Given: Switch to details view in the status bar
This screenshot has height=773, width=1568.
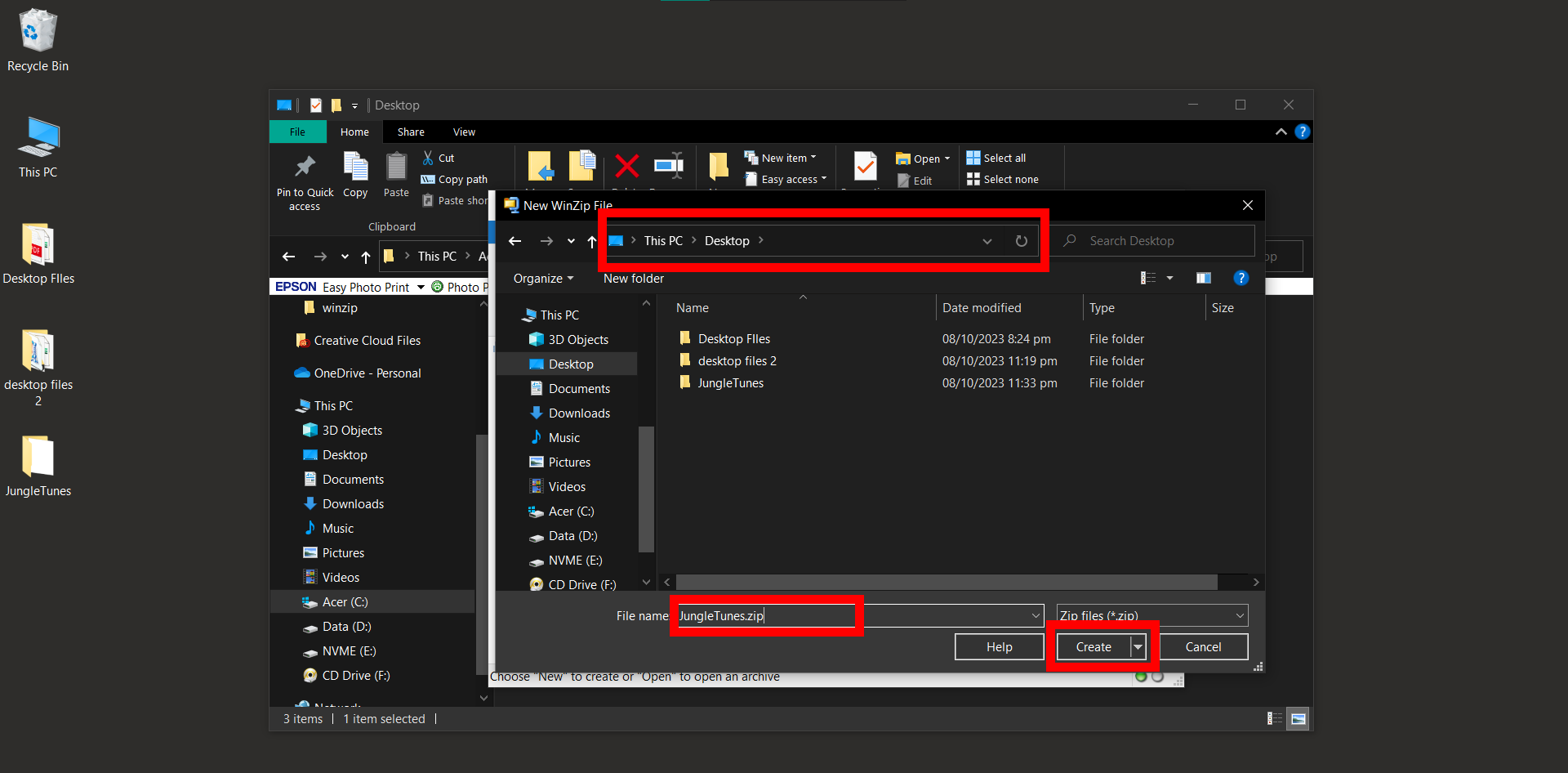Looking at the screenshot, I should tap(1275, 719).
